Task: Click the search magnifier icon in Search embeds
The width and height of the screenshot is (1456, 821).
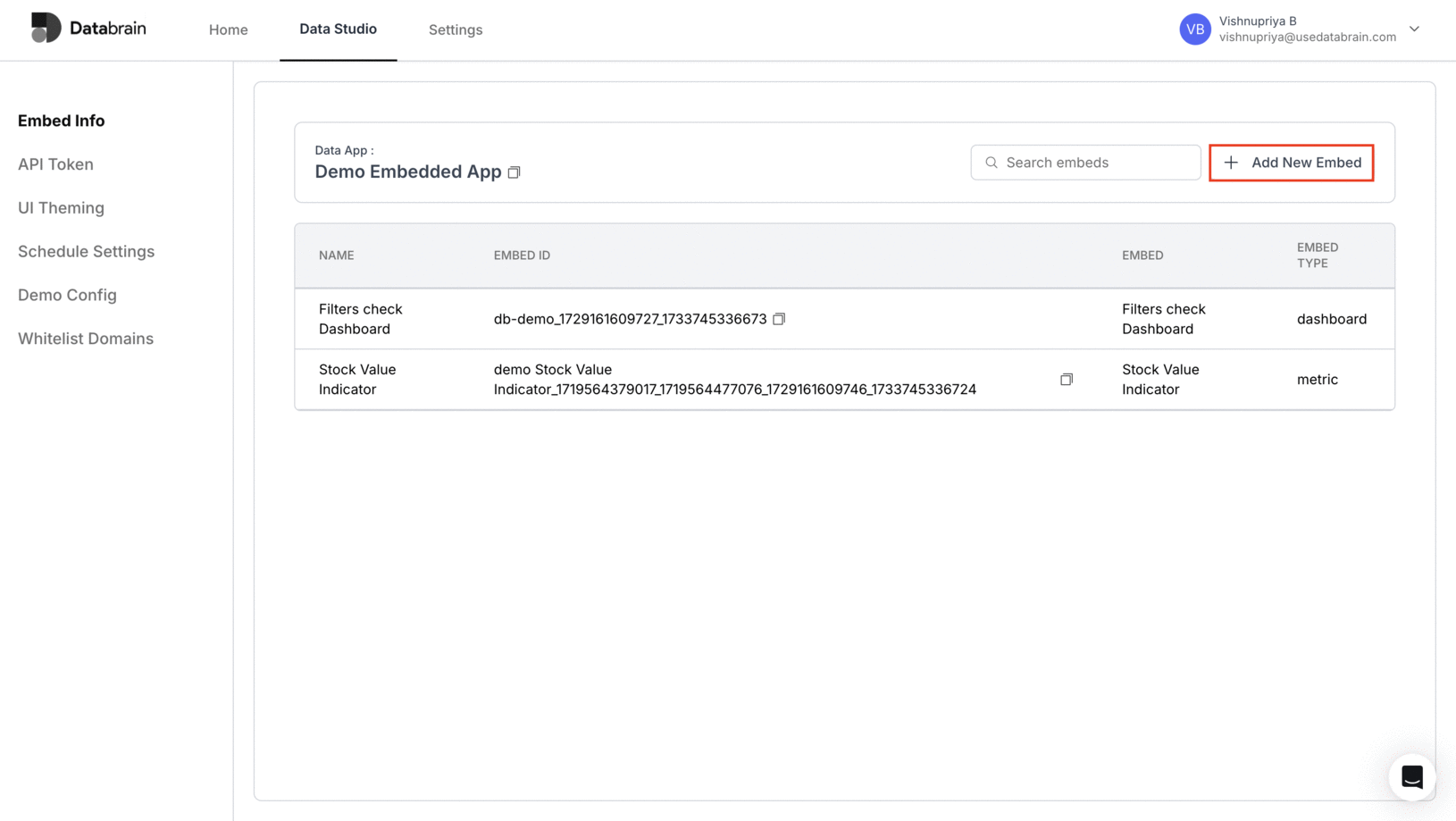Action: 991,163
